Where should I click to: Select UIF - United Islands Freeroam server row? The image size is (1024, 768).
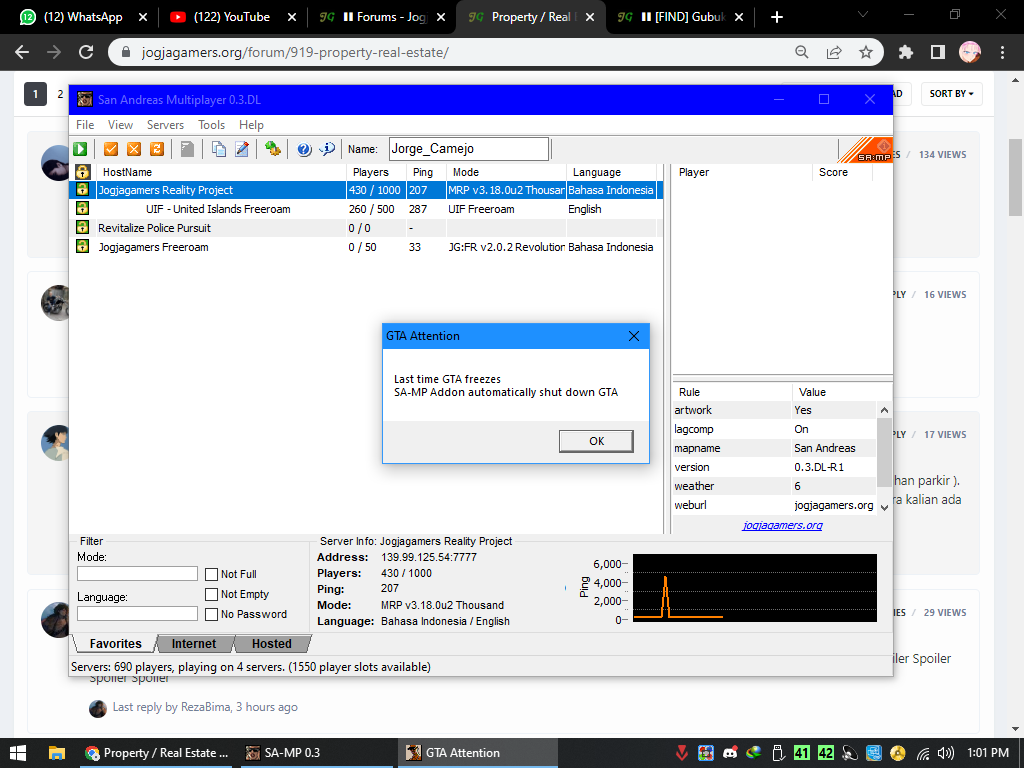tap(366, 209)
